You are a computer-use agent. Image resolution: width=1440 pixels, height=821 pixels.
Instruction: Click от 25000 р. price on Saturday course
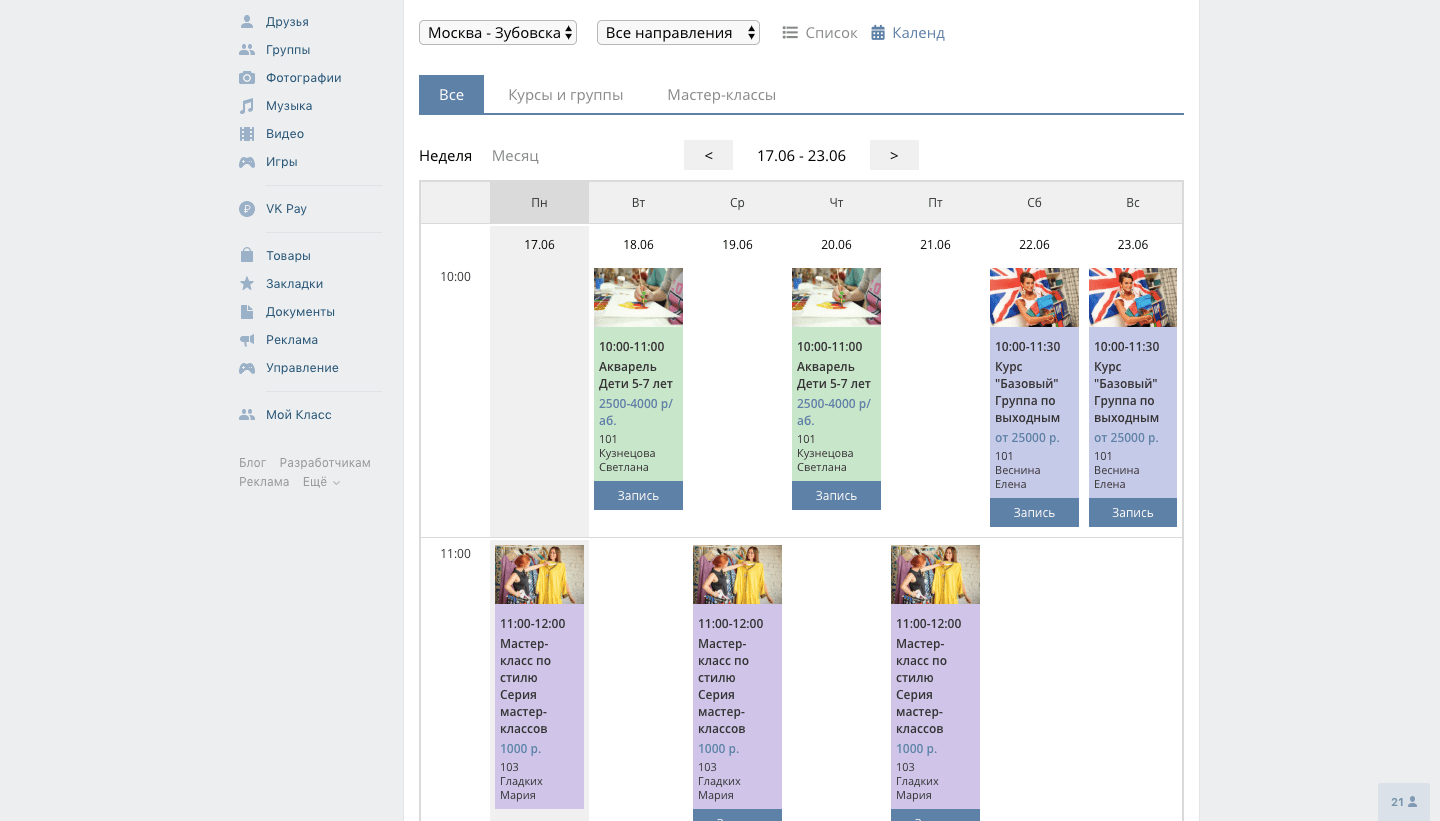[1027, 437]
